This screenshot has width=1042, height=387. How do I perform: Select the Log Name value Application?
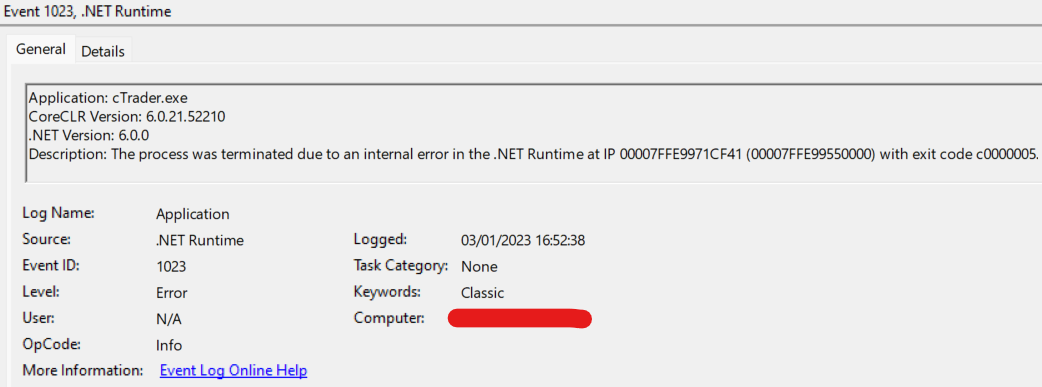pyautogui.click(x=193, y=214)
